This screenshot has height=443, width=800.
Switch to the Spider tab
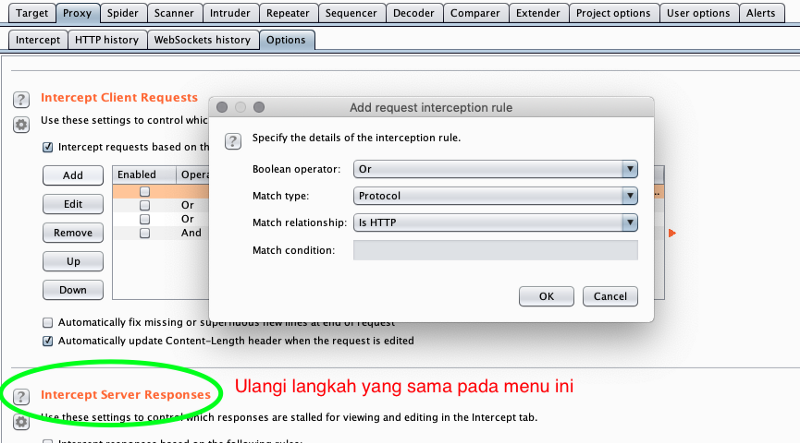point(122,13)
